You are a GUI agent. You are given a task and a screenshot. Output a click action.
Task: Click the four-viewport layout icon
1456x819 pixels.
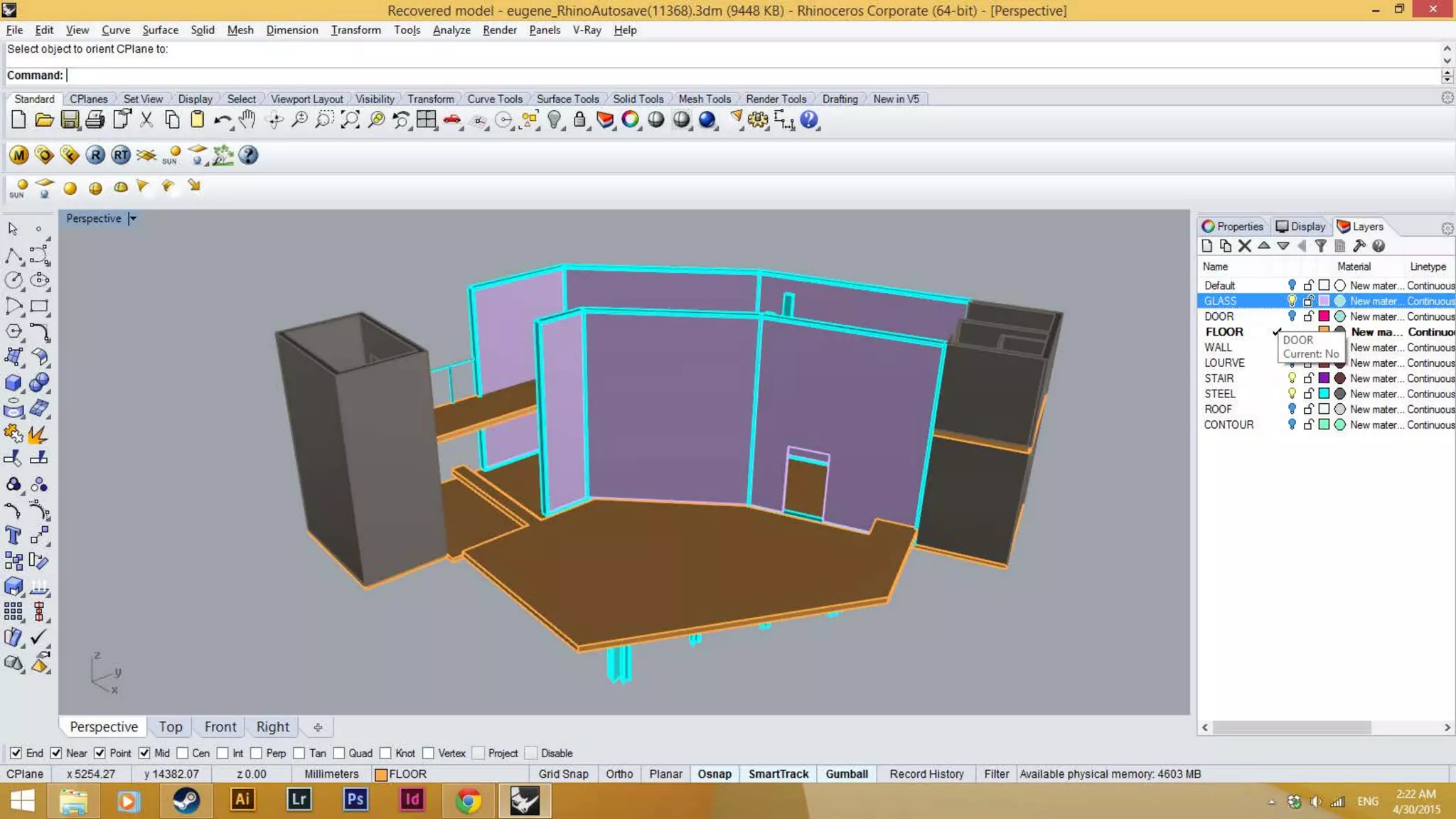[x=426, y=119]
